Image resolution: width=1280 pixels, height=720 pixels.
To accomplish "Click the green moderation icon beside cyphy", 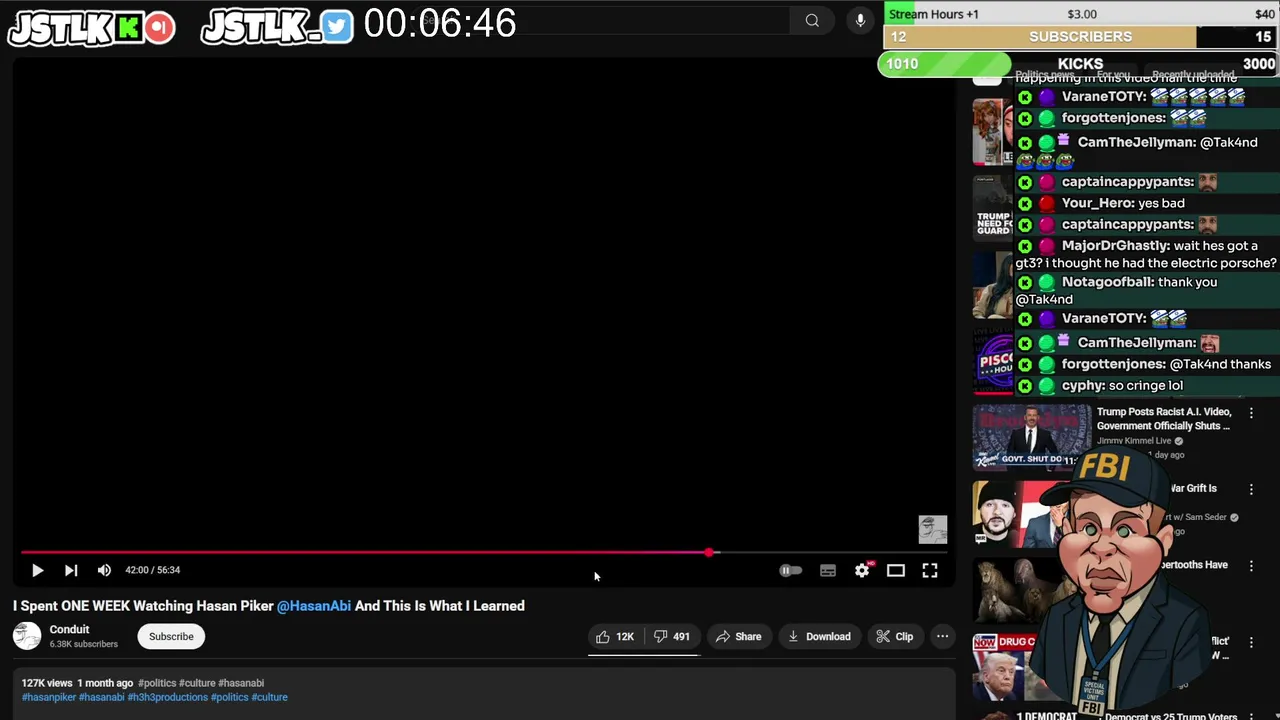I will pyautogui.click(x=1046, y=386).
